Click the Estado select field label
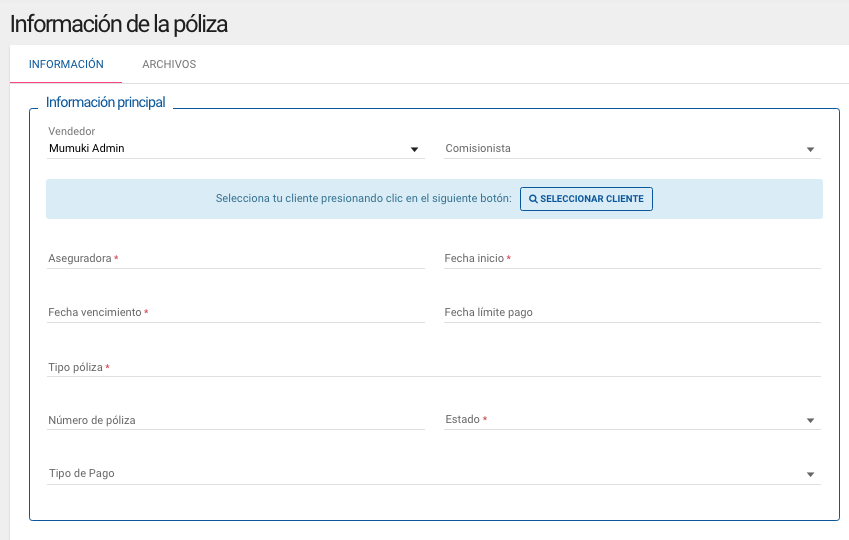Viewport: 849px width, 540px height. (462, 419)
